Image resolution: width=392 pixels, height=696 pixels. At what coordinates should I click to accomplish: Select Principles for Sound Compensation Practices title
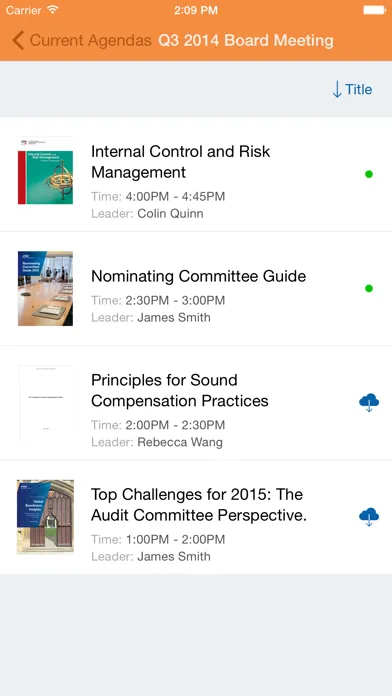coord(179,391)
